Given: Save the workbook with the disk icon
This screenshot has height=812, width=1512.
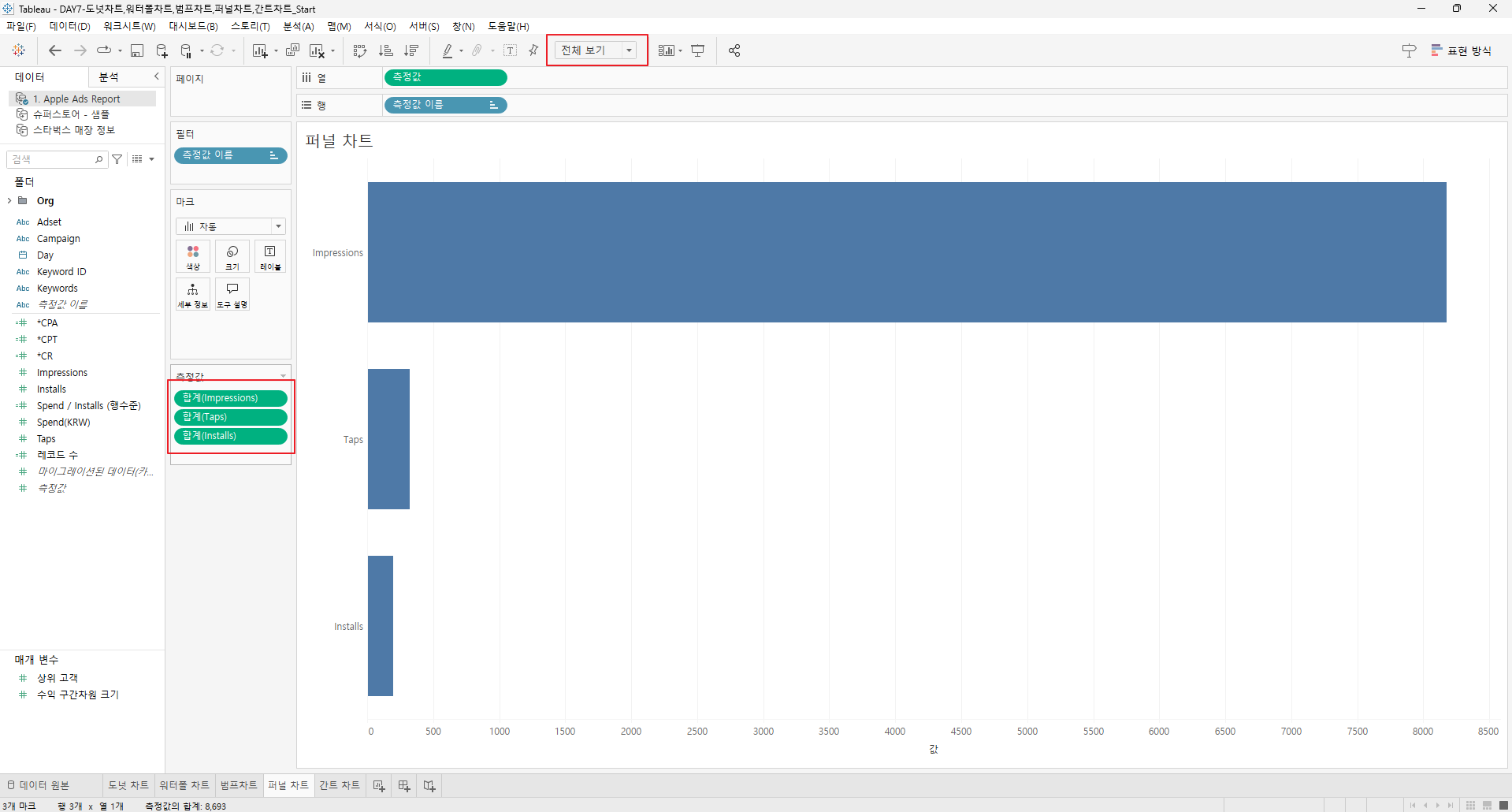Looking at the screenshot, I should pyautogui.click(x=137, y=50).
